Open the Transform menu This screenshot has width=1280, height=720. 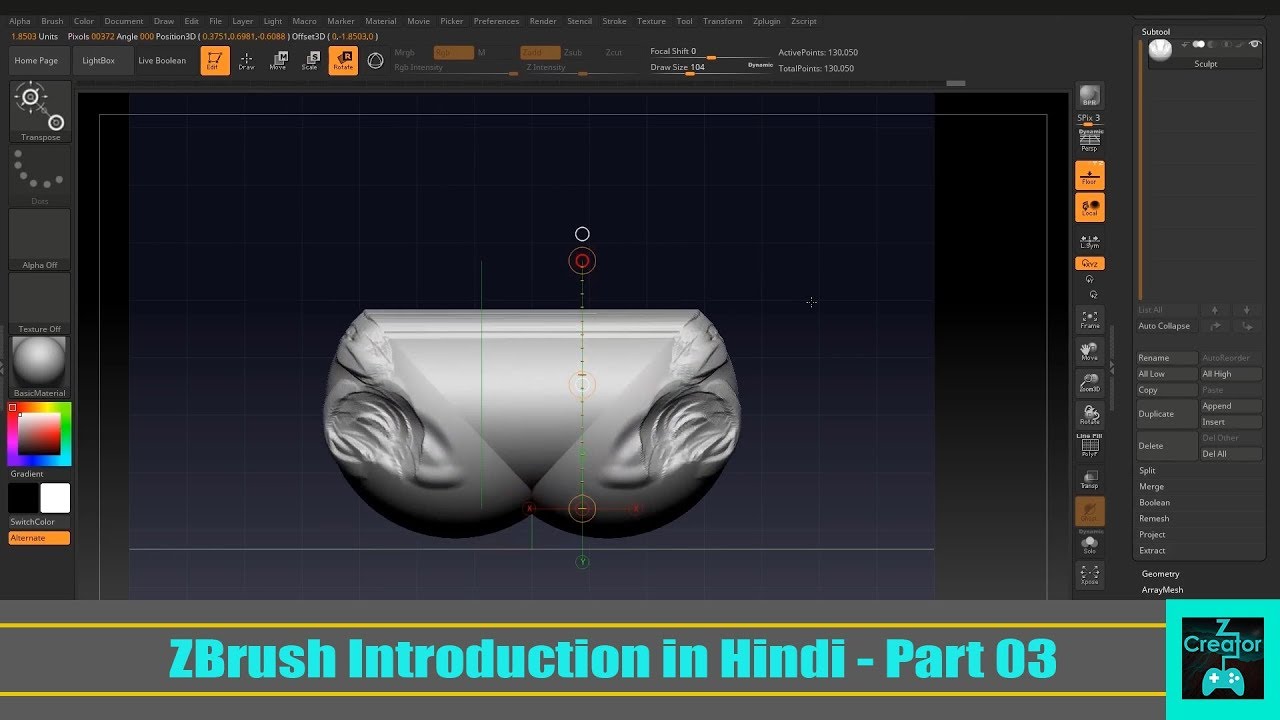tap(722, 21)
